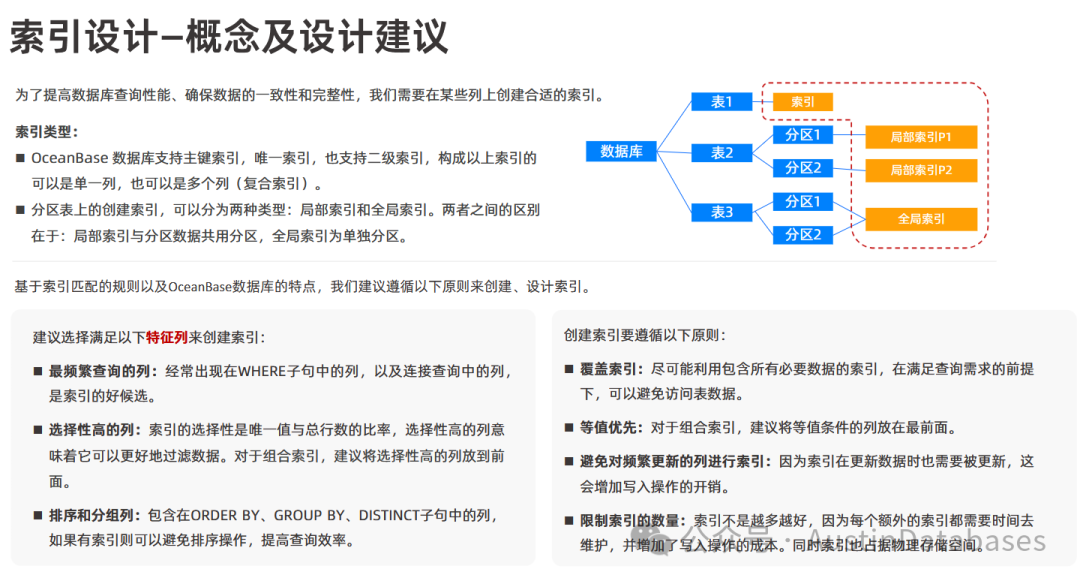
Task: Click the 分区1 box connected to 表3
Action: point(802,202)
